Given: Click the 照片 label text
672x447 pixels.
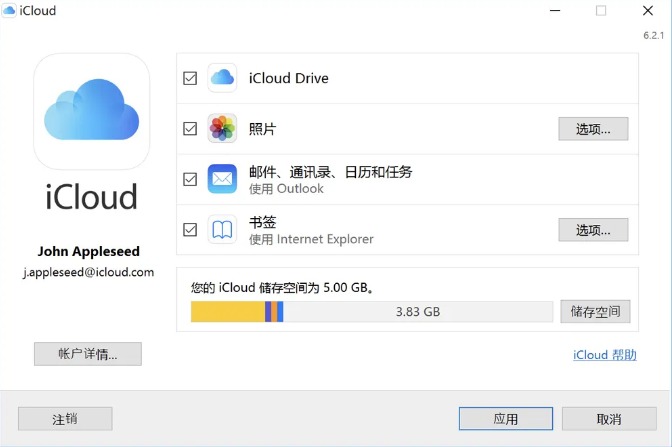Looking at the screenshot, I should pos(262,129).
